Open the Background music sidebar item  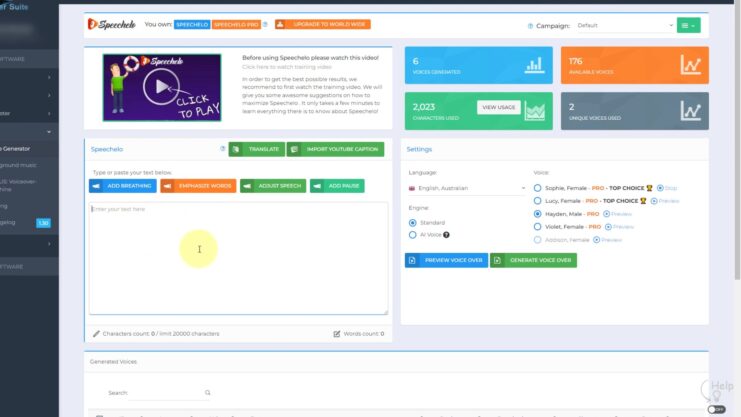coord(18,165)
